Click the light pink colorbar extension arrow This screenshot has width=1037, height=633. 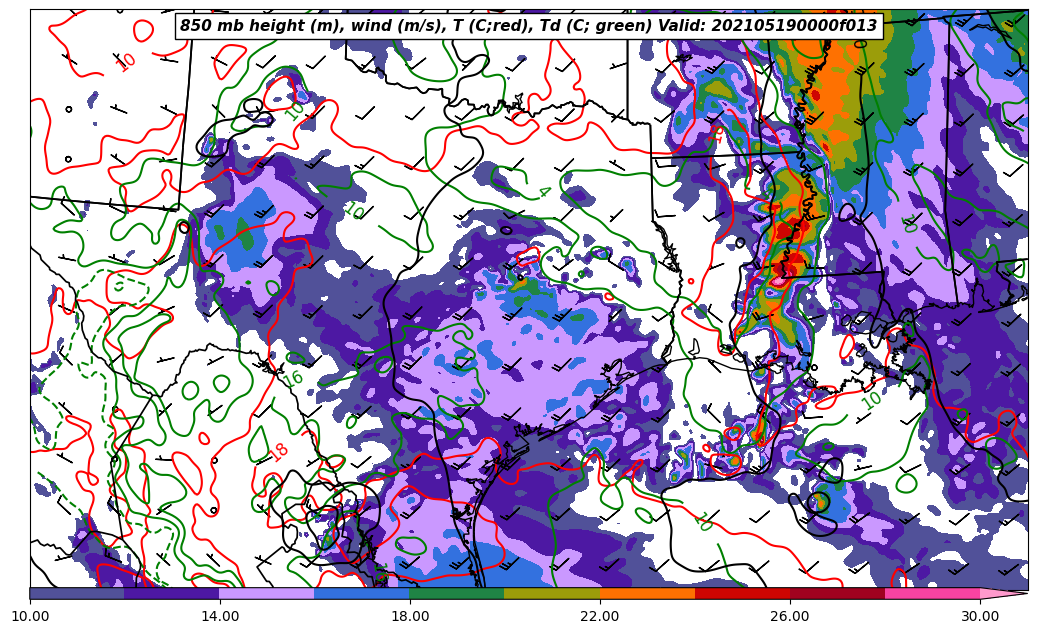point(1002,593)
